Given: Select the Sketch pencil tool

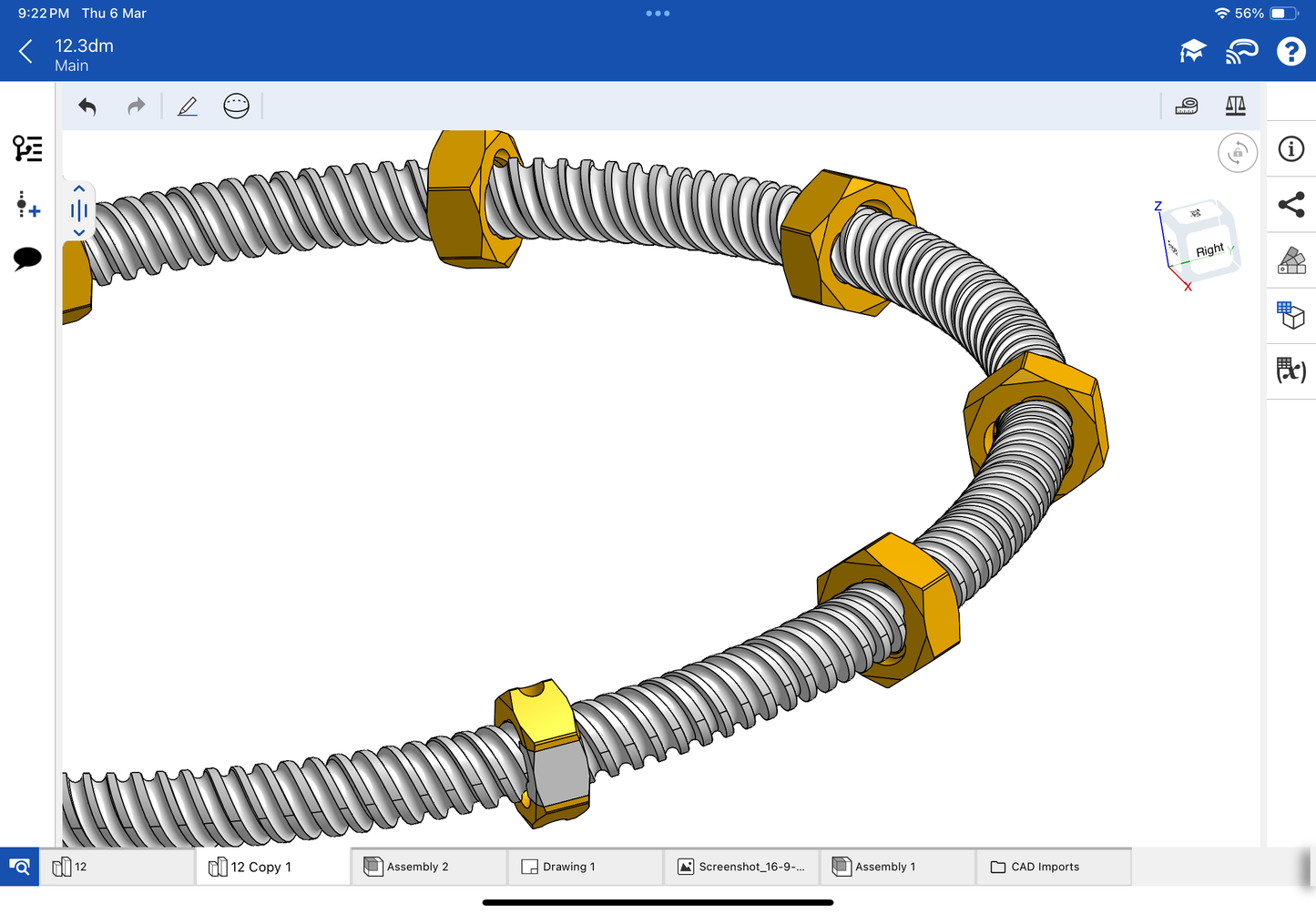Looking at the screenshot, I should (x=188, y=107).
